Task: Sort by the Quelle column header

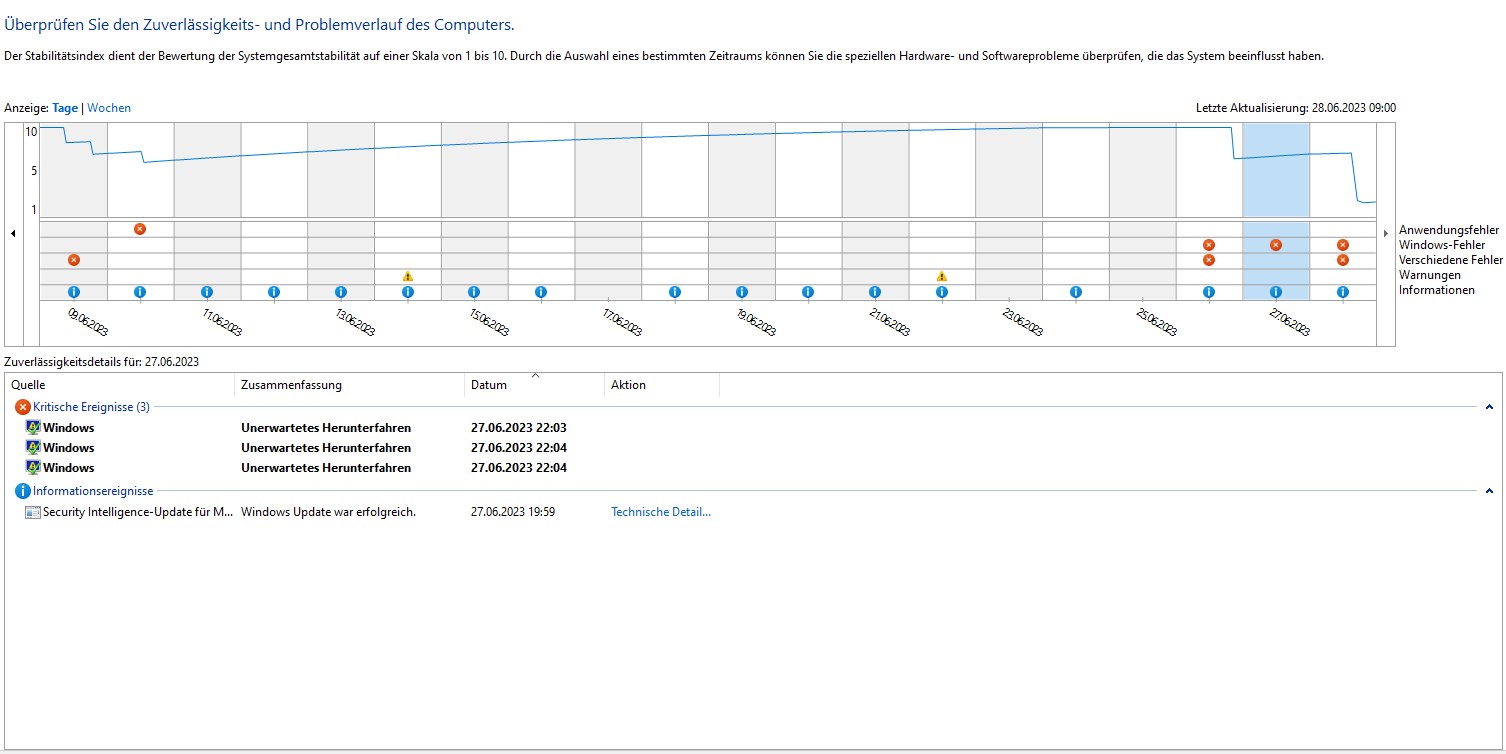Action: 120,385
